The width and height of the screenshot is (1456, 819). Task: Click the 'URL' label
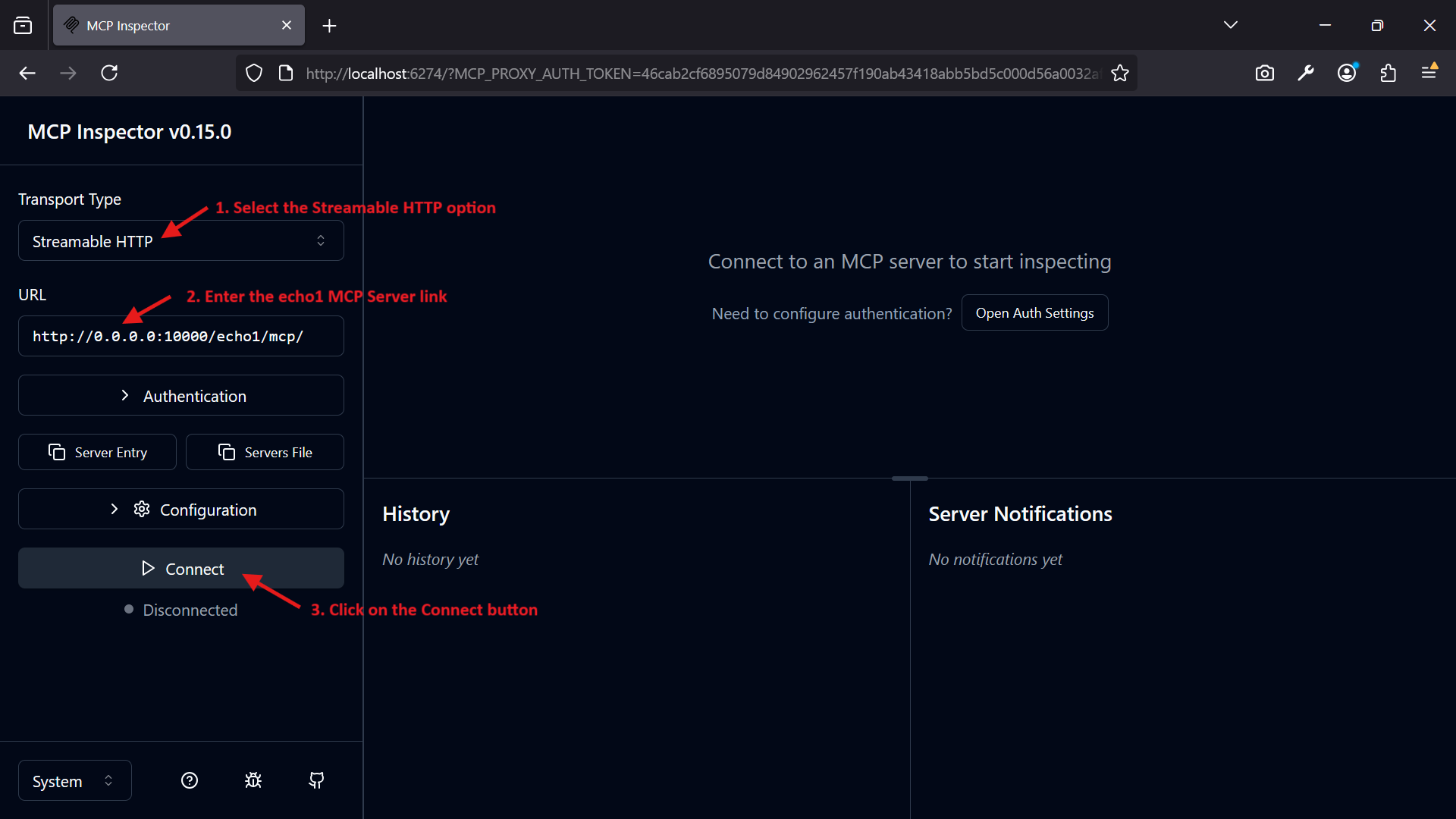(x=32, y=295)
